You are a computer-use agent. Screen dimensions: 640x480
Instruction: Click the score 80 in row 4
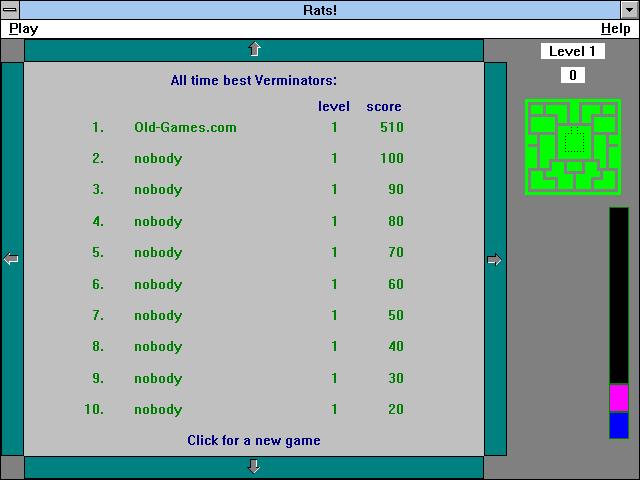396,221
